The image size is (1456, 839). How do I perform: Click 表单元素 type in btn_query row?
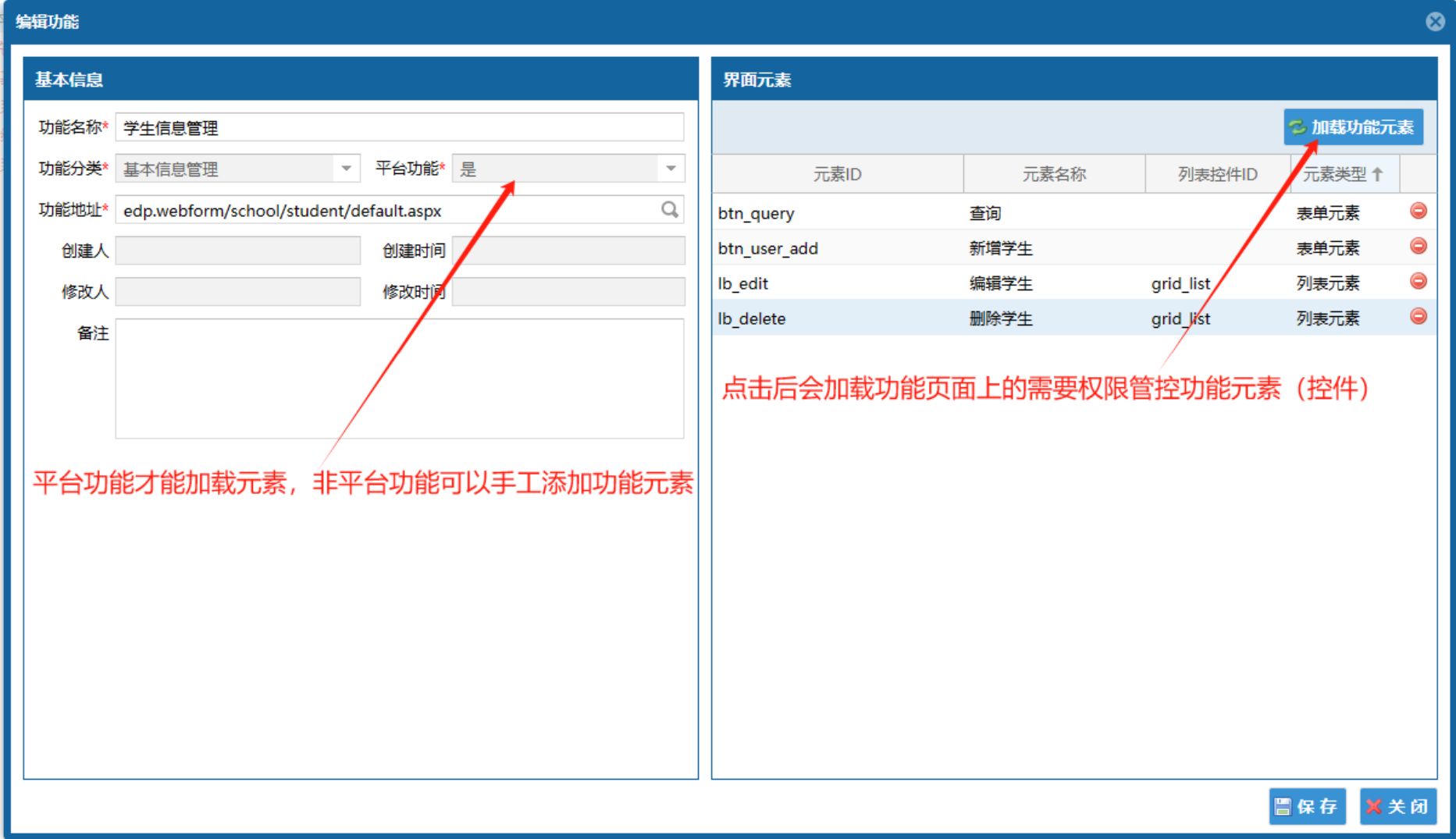click(1328, 213)
